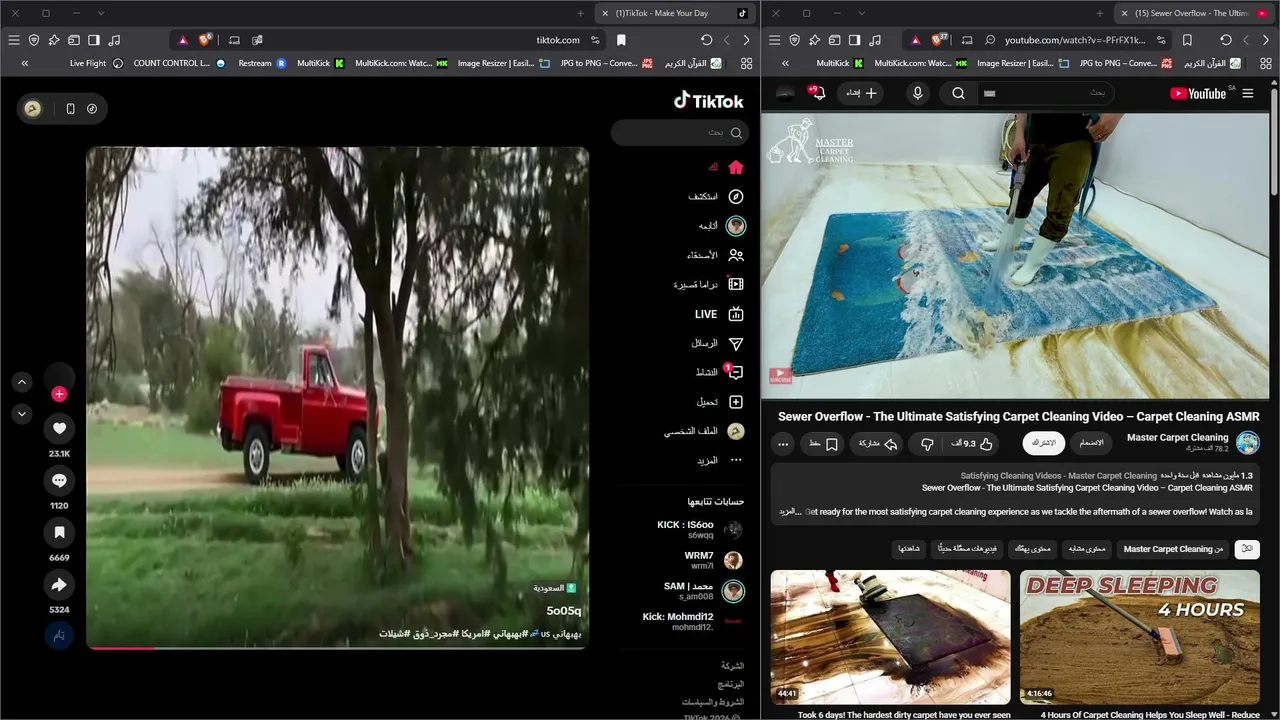Share the Sewer Overflow video (مشاركة)
The image size is (1280, 720).
(x=875, y=444)
